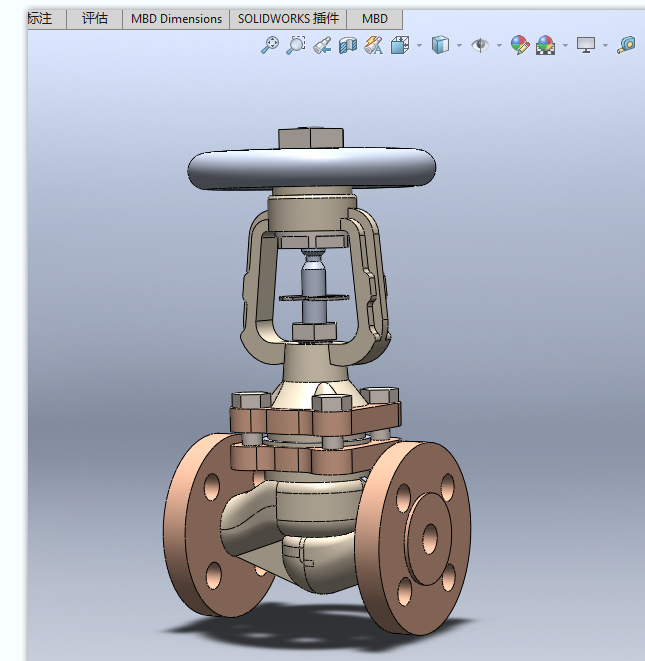Click the View Settings monitor icon
The image size is (645, 661).
586,45
